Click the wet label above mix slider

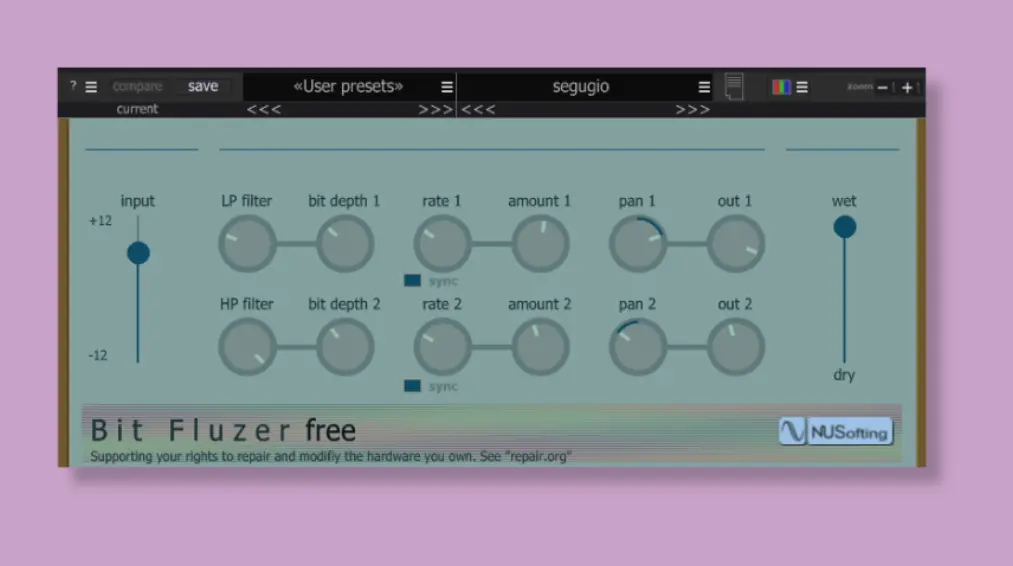[x=844, y=201]
